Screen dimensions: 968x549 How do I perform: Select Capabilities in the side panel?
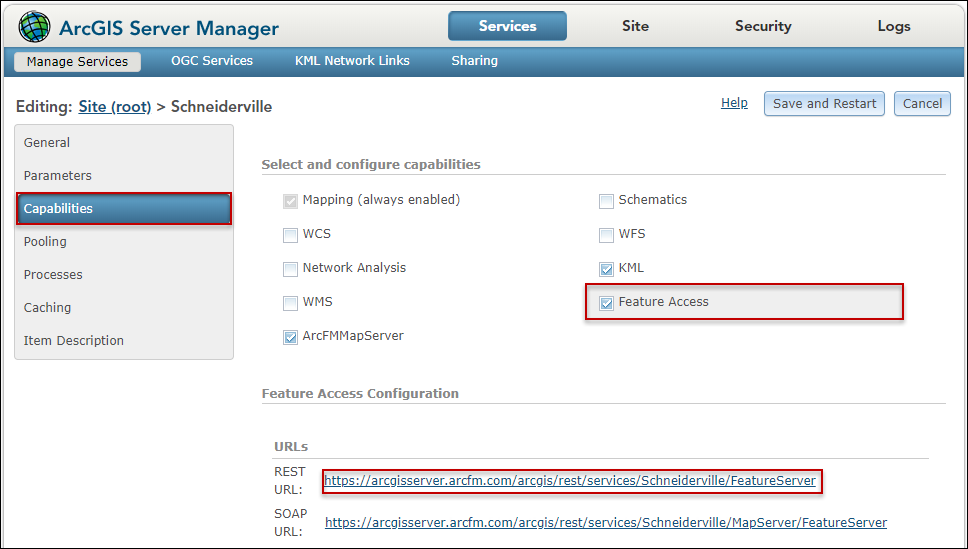(123, 209)
